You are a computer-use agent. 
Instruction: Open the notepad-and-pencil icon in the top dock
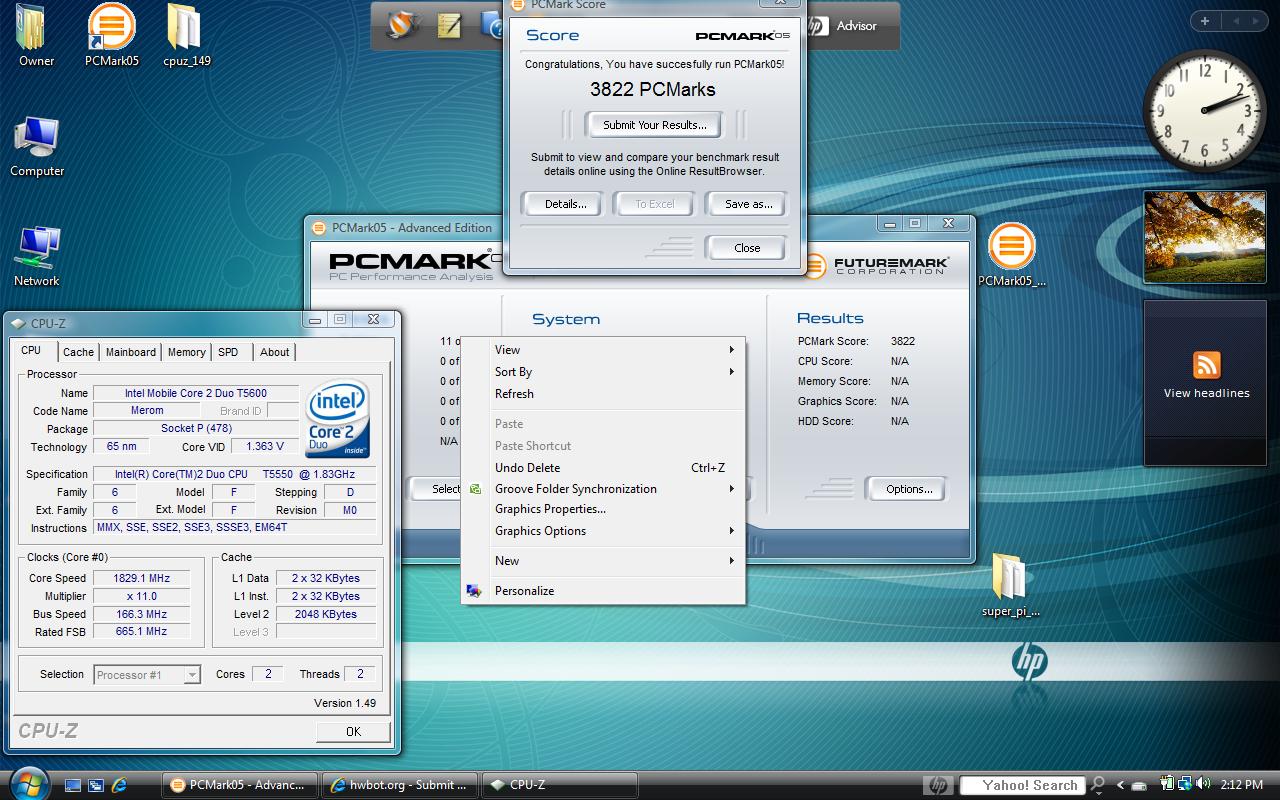tap(450, 27)
